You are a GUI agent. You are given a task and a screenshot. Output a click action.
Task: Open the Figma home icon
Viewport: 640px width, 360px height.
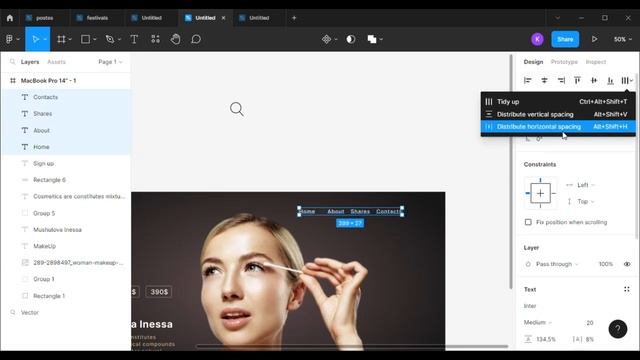coord(10,18)
